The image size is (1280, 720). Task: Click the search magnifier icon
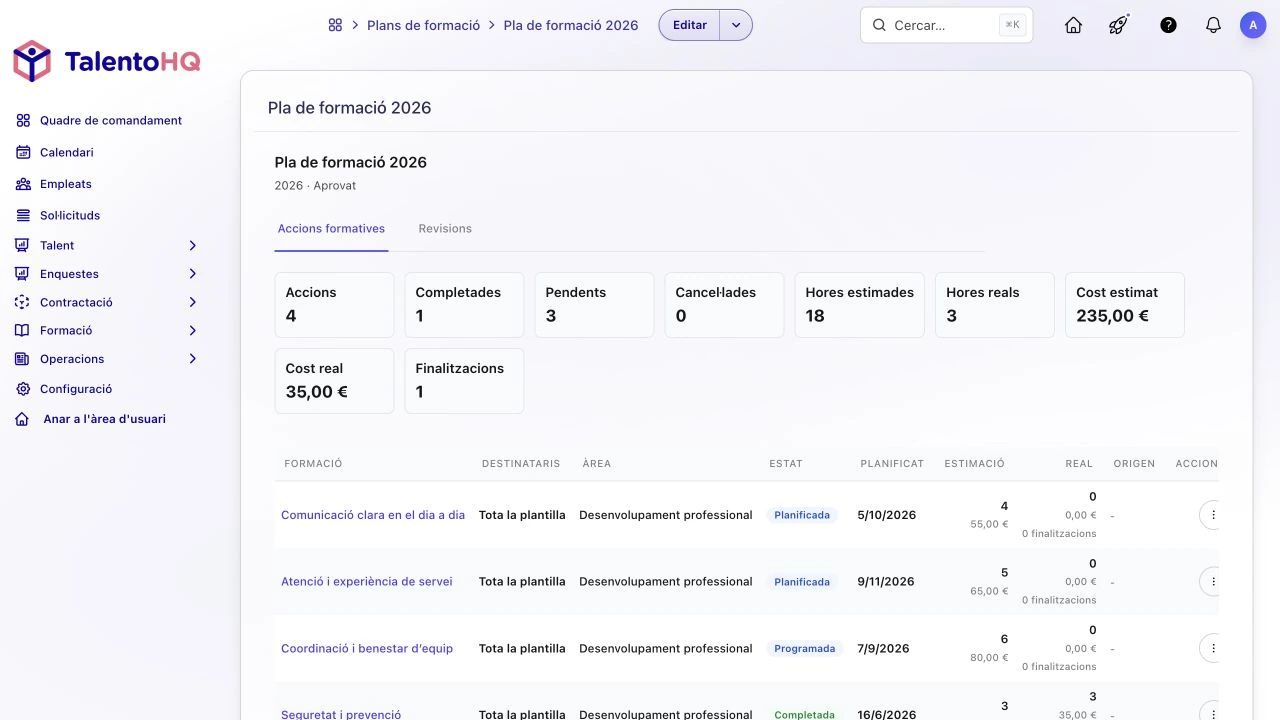[x=879, y=25]
